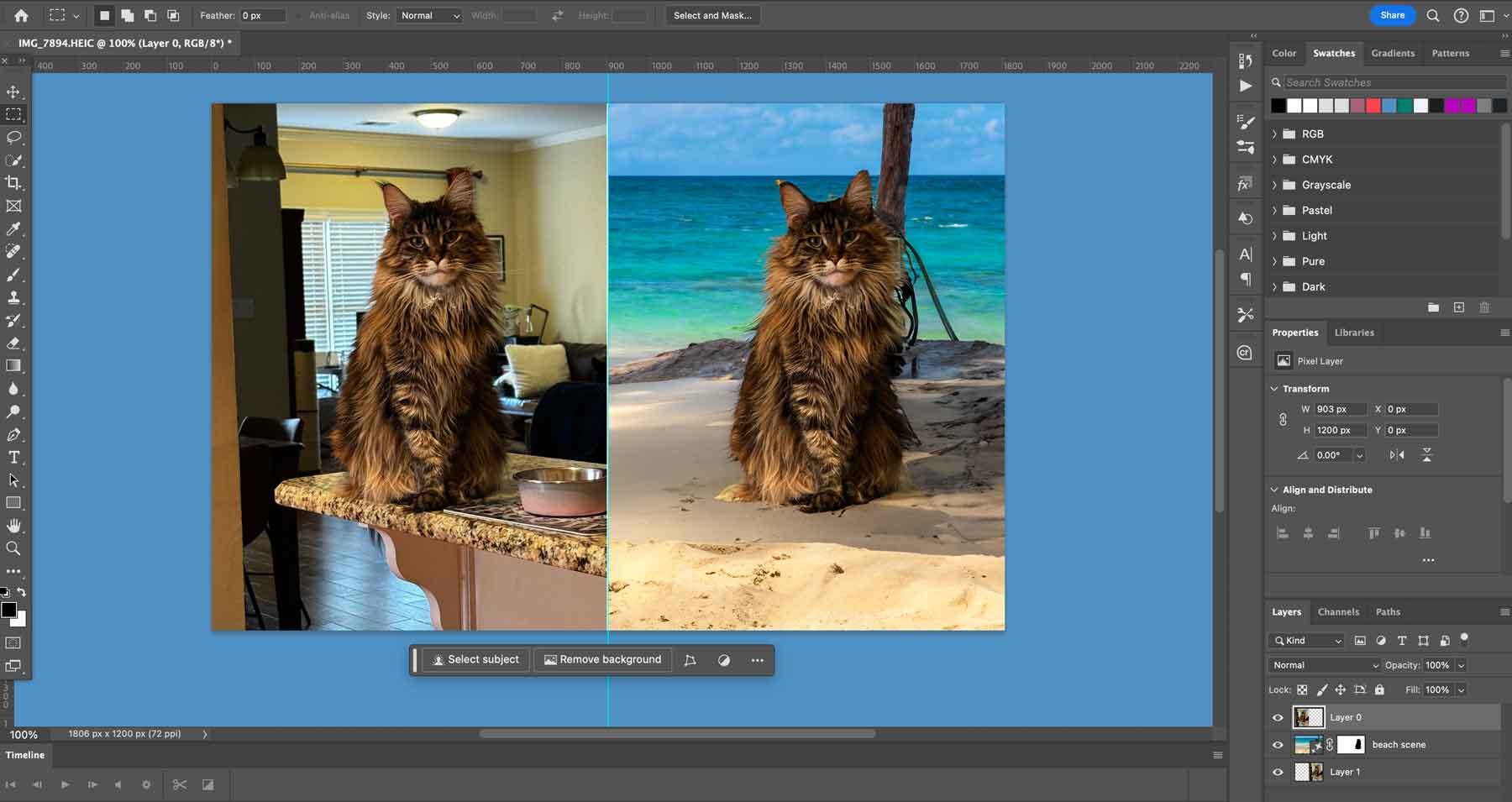Image resolution: width=1512 pixels, height=802 pixels.
Task: Select the Move tool
Action: click(x=13, y=92)
